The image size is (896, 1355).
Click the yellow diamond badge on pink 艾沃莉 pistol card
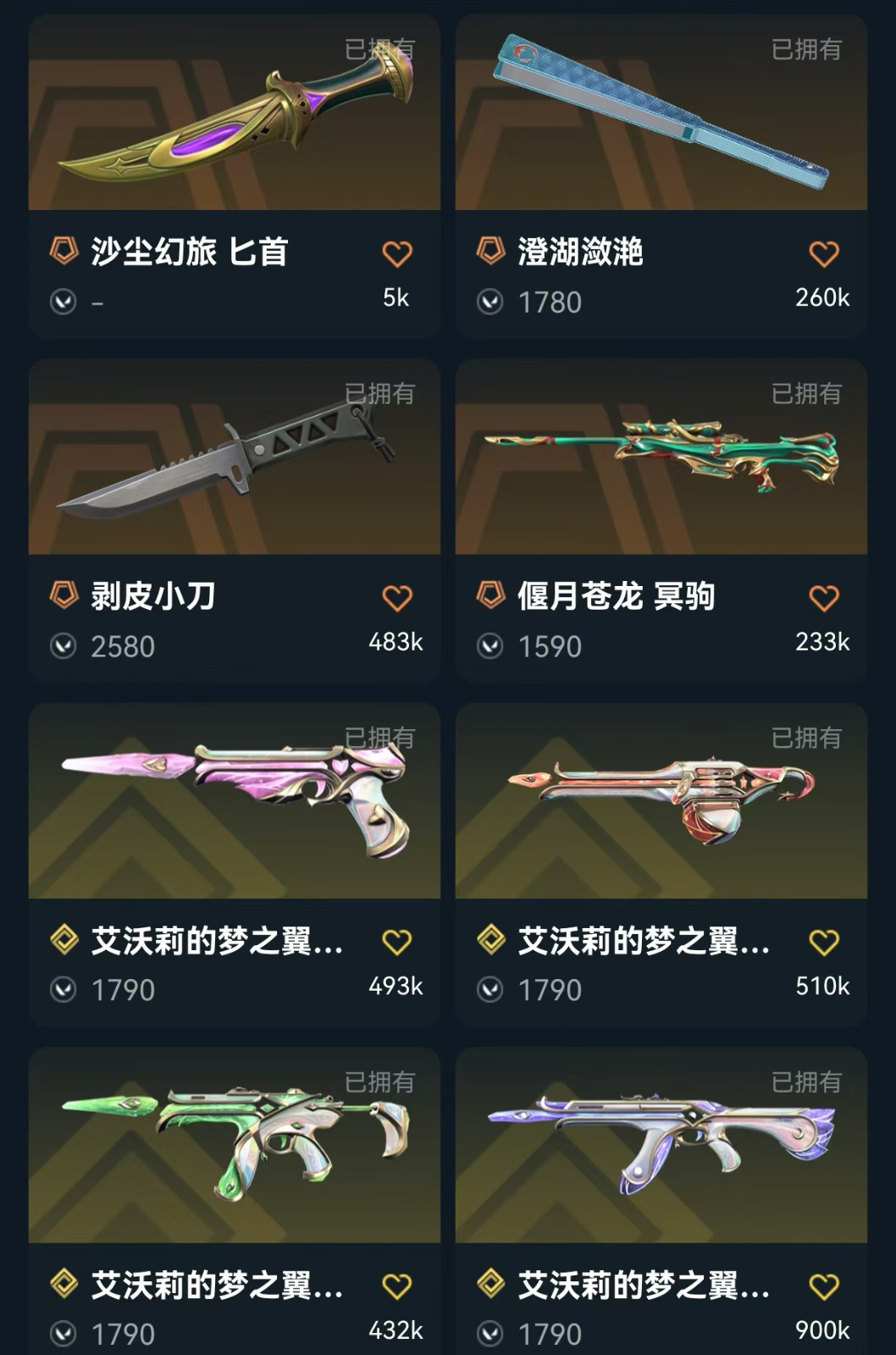(x=64, y=940)
